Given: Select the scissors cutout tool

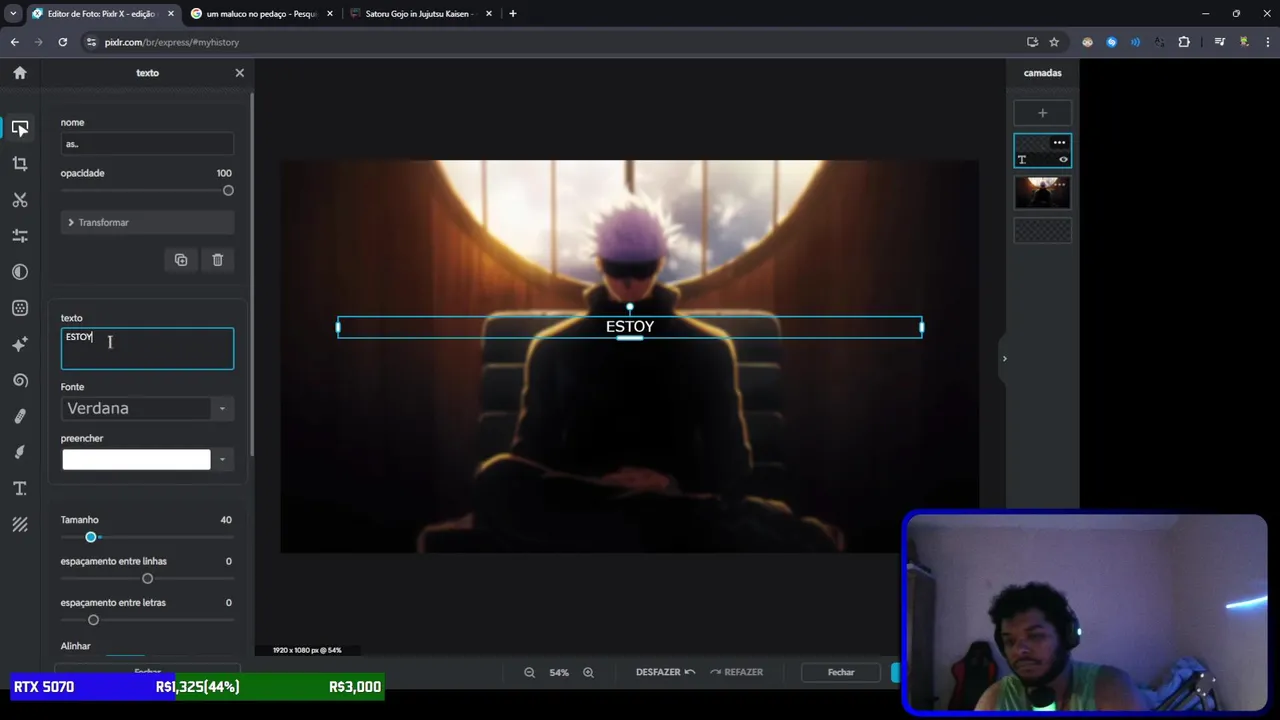Looking at the screenshot, I should pyautogui.click(x=20, y=200).
